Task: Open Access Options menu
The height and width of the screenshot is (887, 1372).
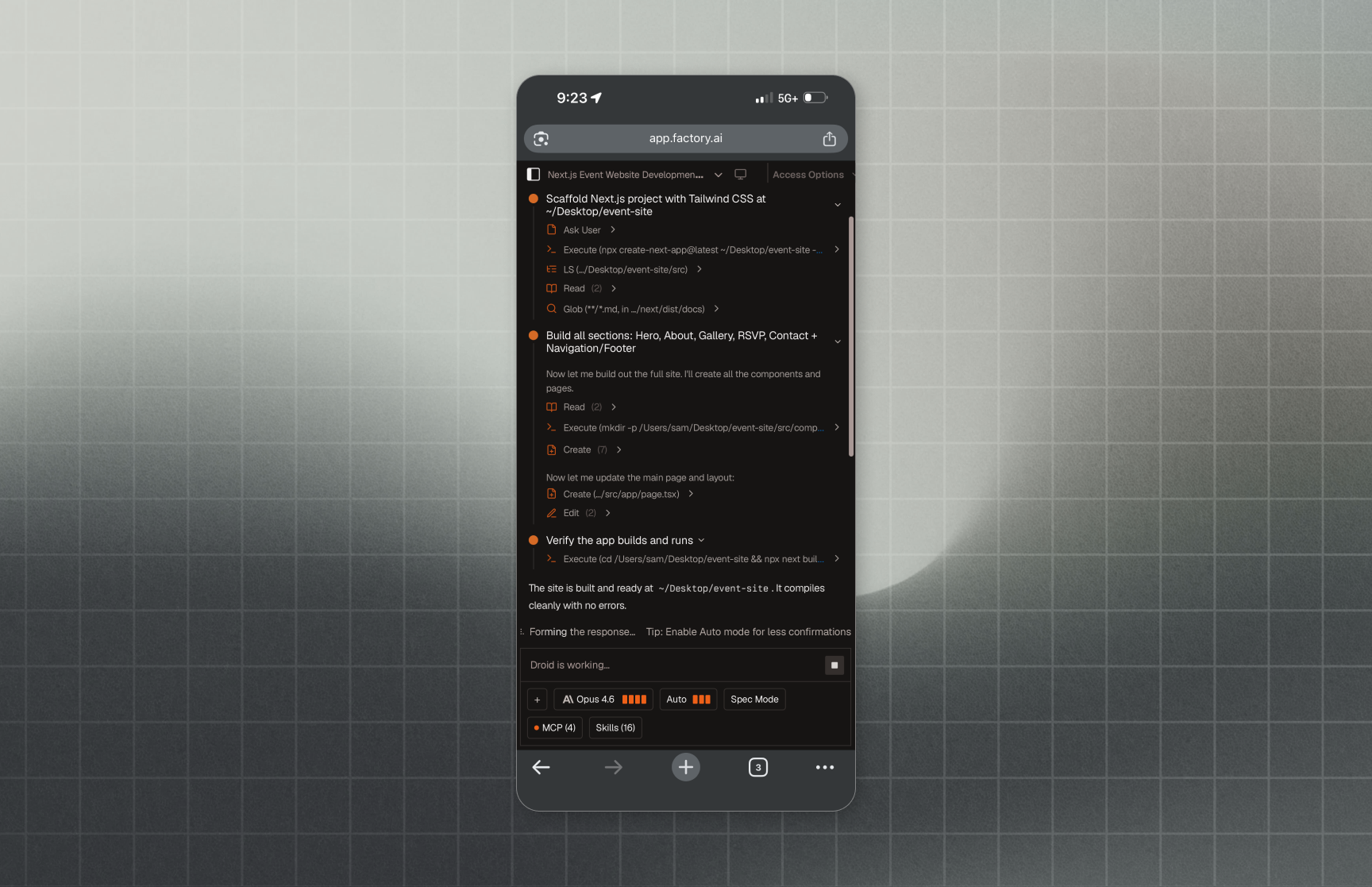Action: pos(808,175)
